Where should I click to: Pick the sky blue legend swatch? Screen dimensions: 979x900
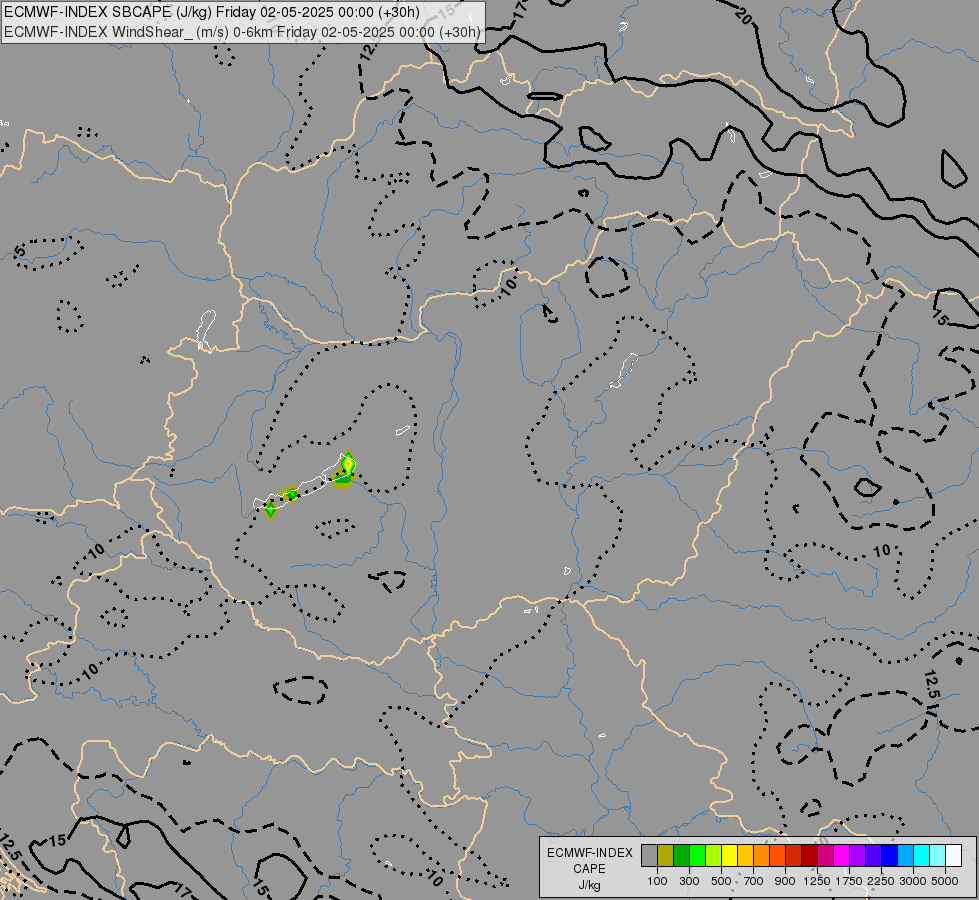click(x=905, y=856)
